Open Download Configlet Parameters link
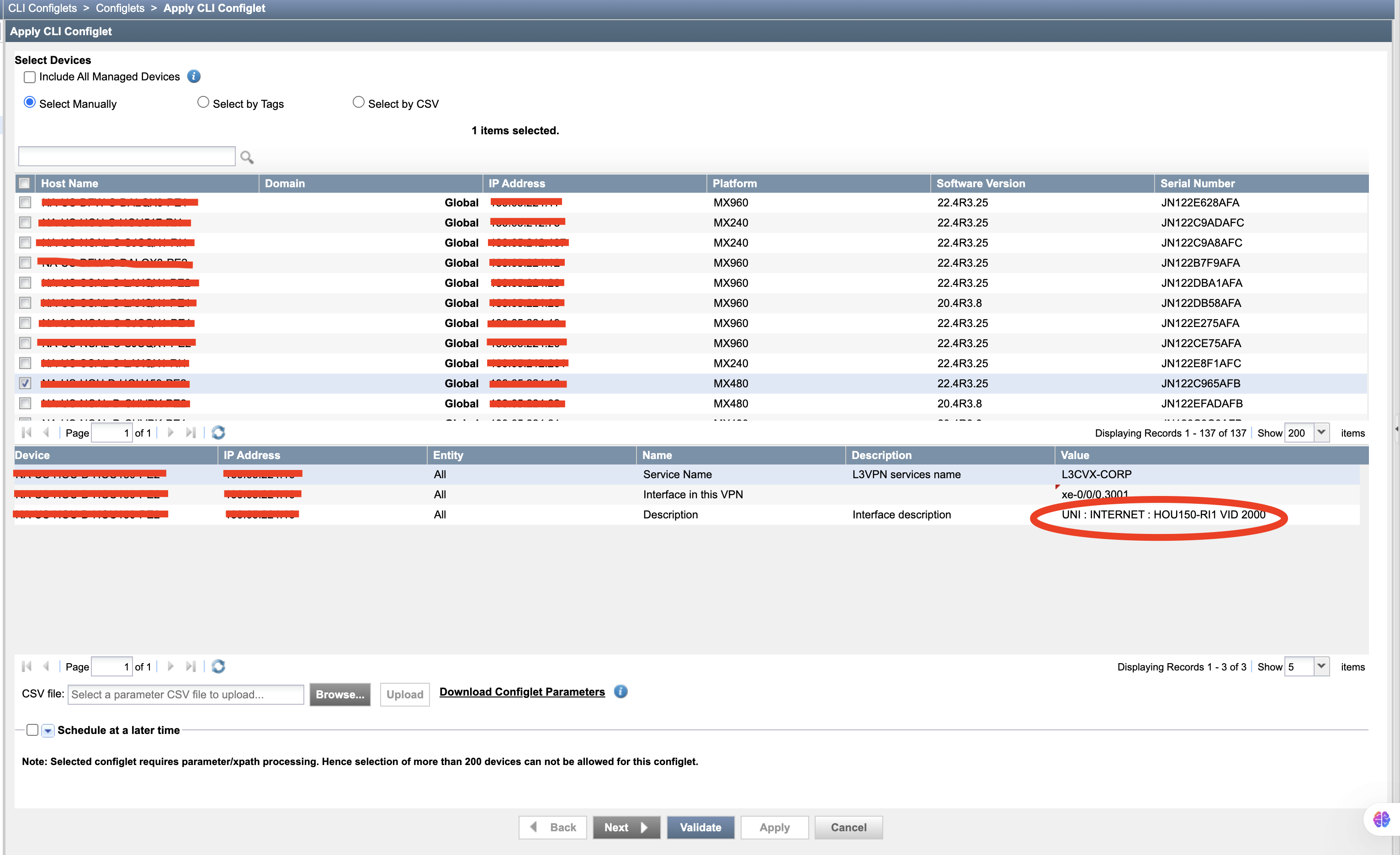This screenshot has width=1400, height=855. (x=522, y=691)
